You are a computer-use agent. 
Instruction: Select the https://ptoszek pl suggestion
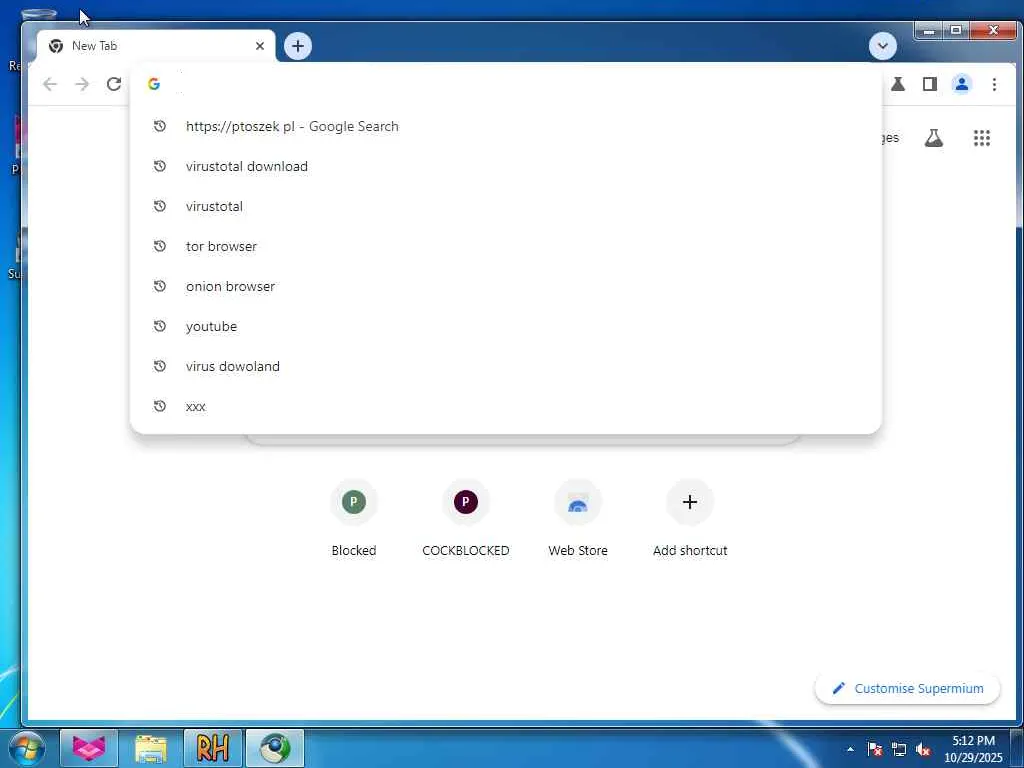tap(505, 127)
